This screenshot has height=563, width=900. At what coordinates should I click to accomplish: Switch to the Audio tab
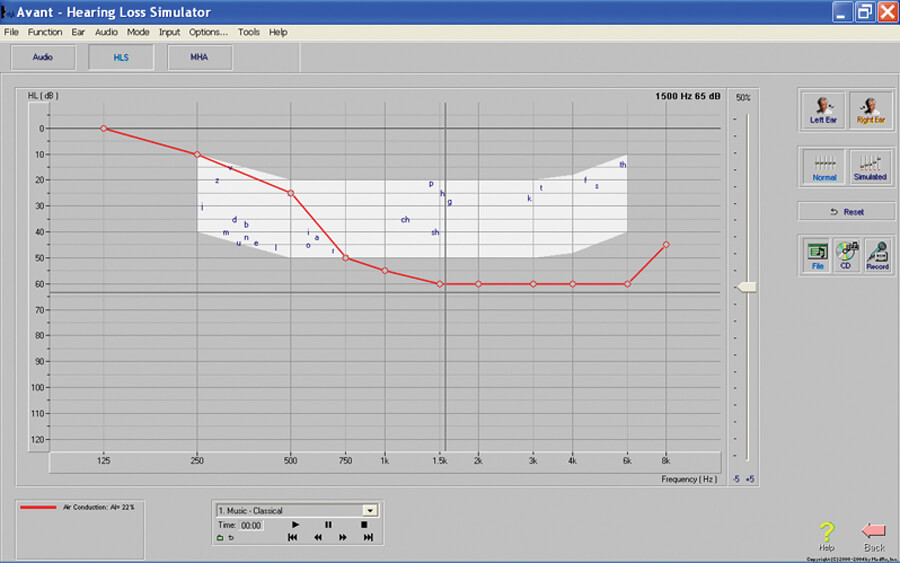pyautogui.click(x=43, y=57)
